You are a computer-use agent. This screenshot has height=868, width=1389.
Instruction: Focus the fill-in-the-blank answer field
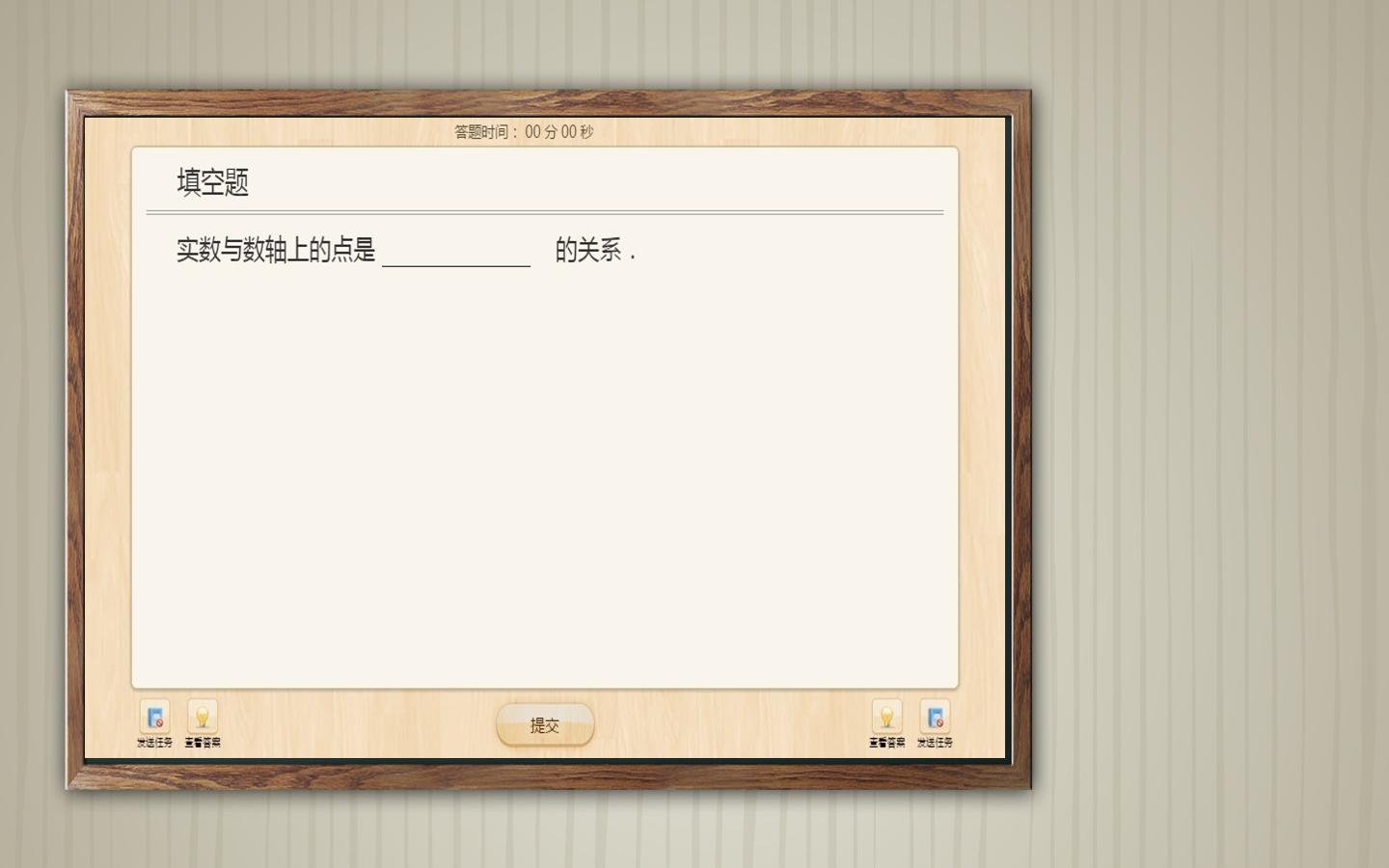[456, 251]
